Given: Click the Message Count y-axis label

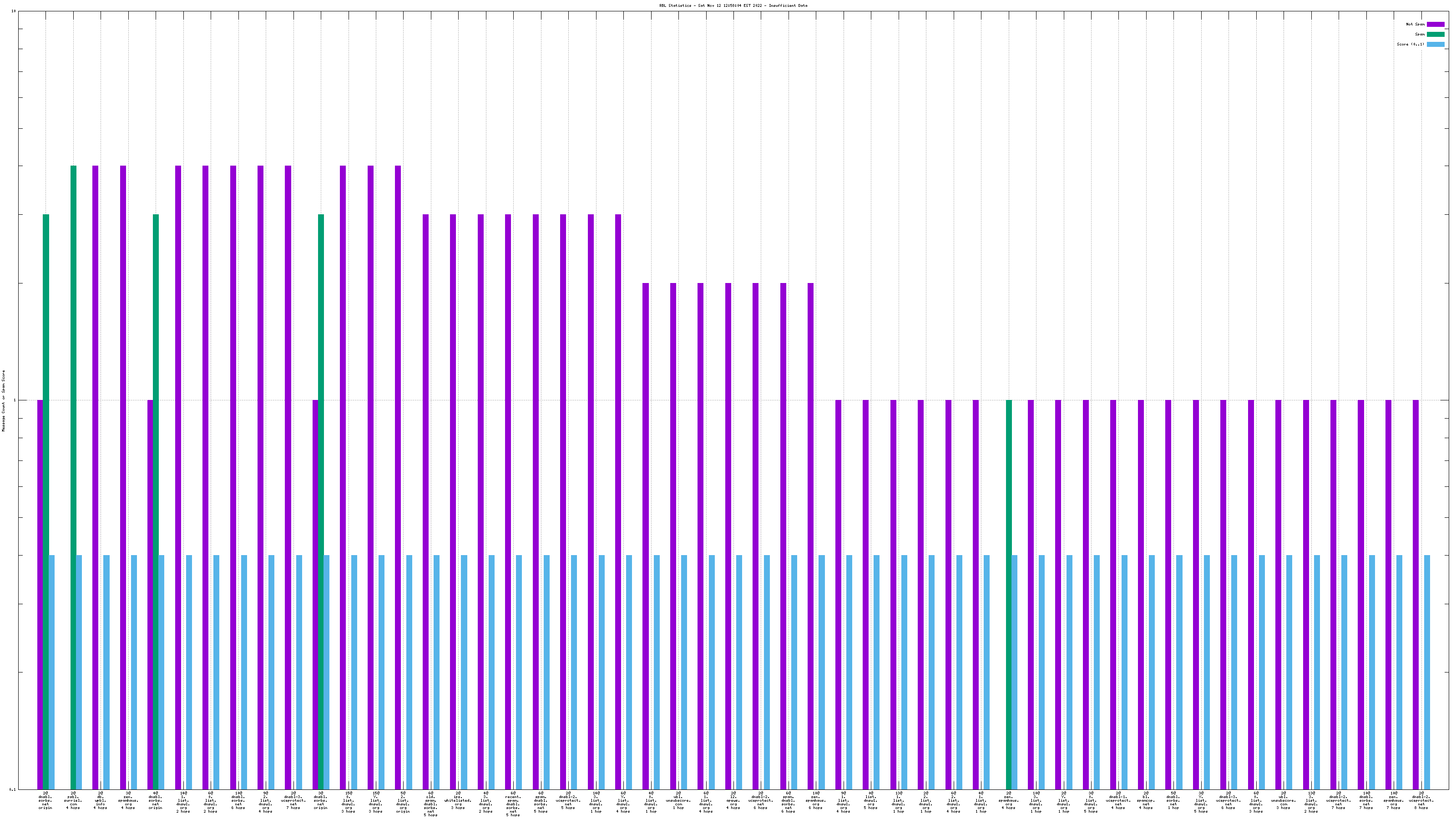Looking at the screenshot, I should (x=3, y=401).
